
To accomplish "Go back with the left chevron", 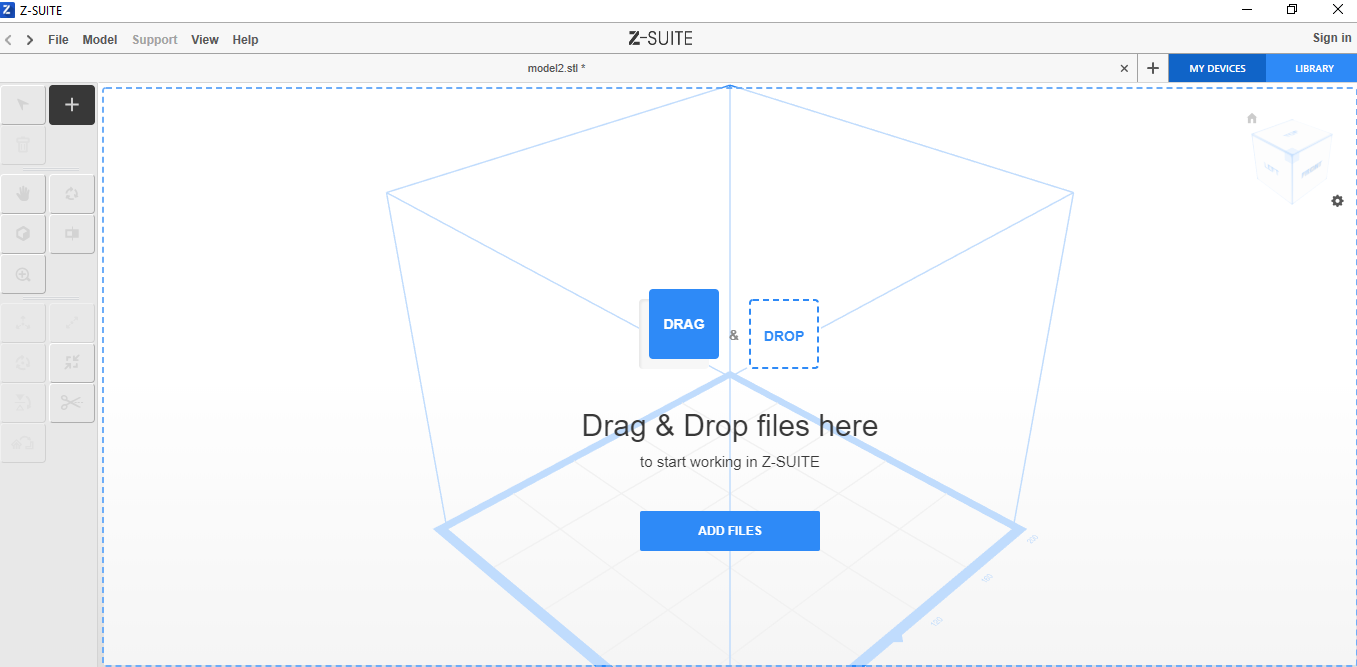I will (8, 40).
